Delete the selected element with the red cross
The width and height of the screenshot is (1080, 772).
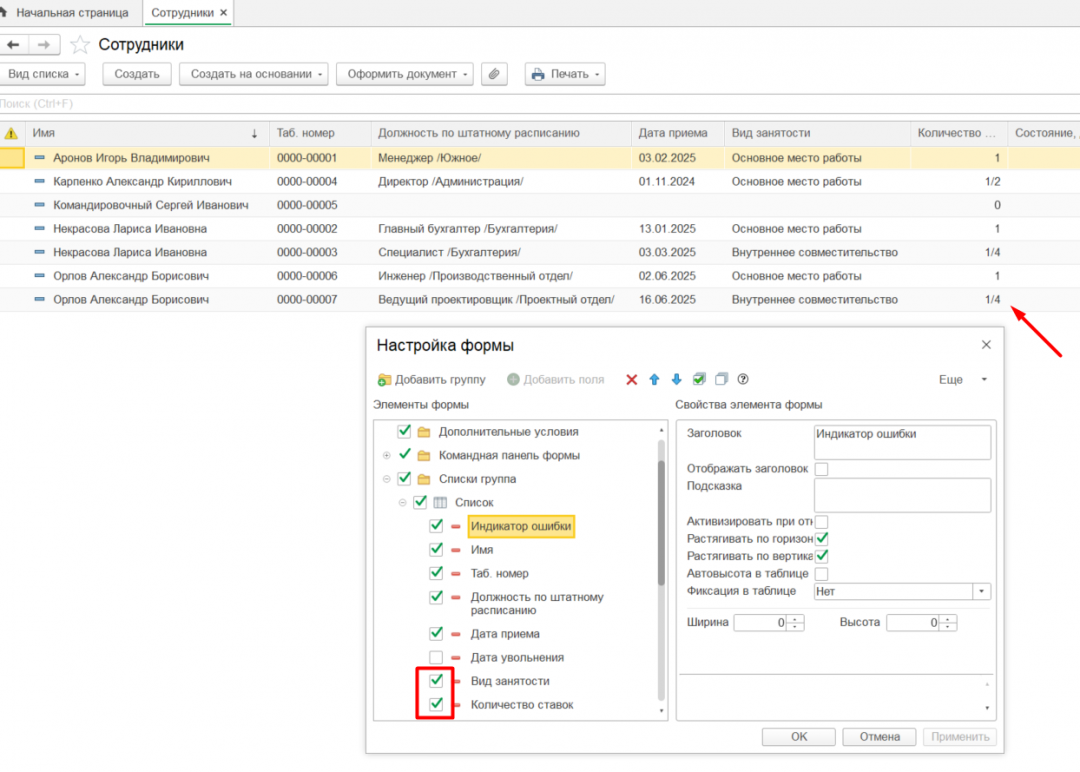click(x=632, y=379)
